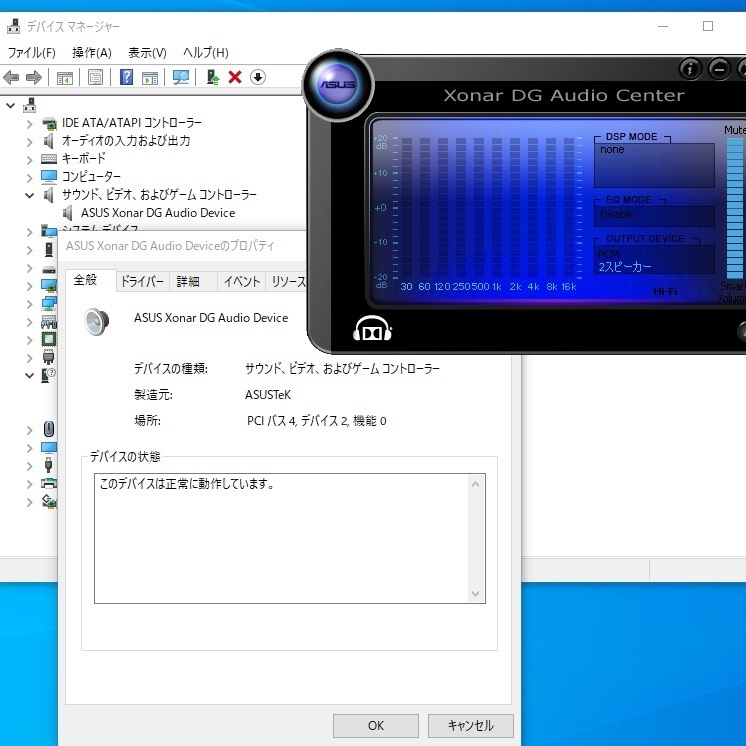
Task: Click the Xonar DG Audio Center title text
Action: click(564, 95)
